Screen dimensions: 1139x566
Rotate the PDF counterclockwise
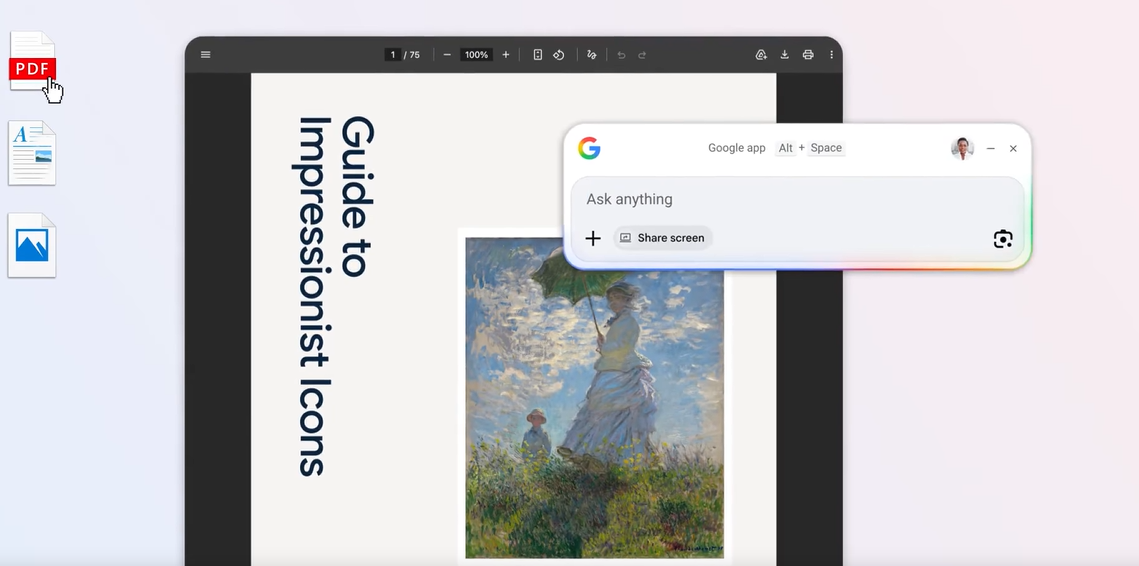tap(559, 54)
